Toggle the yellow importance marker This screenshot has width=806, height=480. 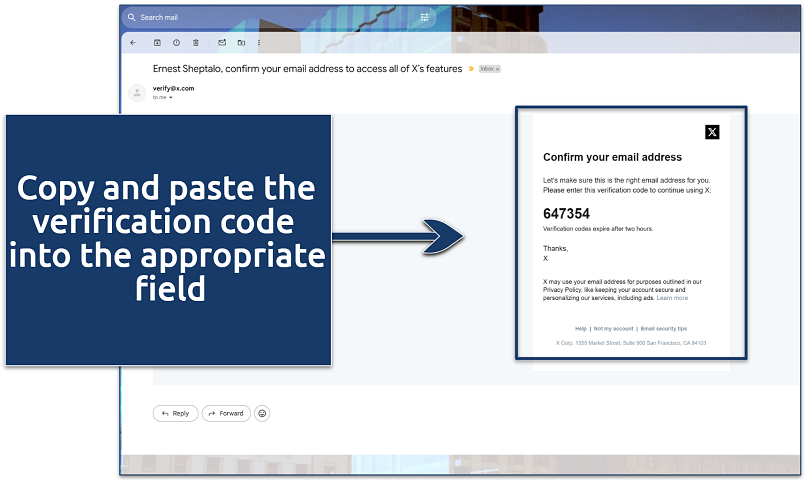(471, 69)
